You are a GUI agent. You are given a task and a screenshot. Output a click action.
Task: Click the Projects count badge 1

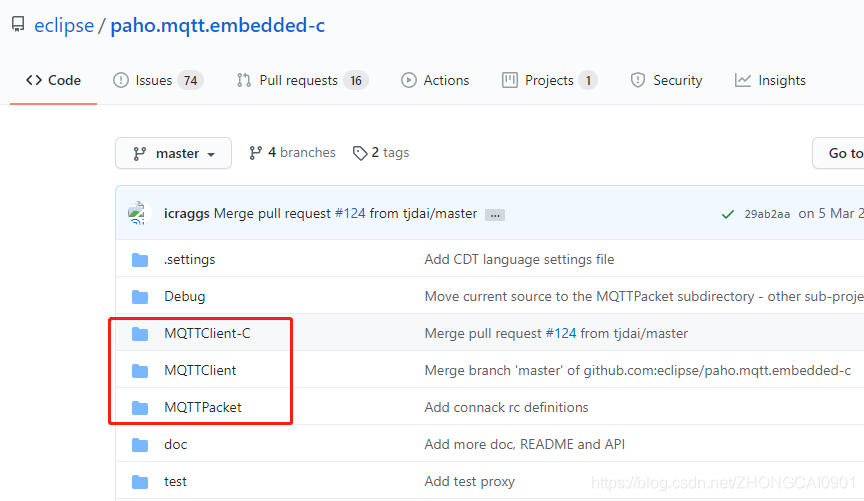(x=588, y=80)
